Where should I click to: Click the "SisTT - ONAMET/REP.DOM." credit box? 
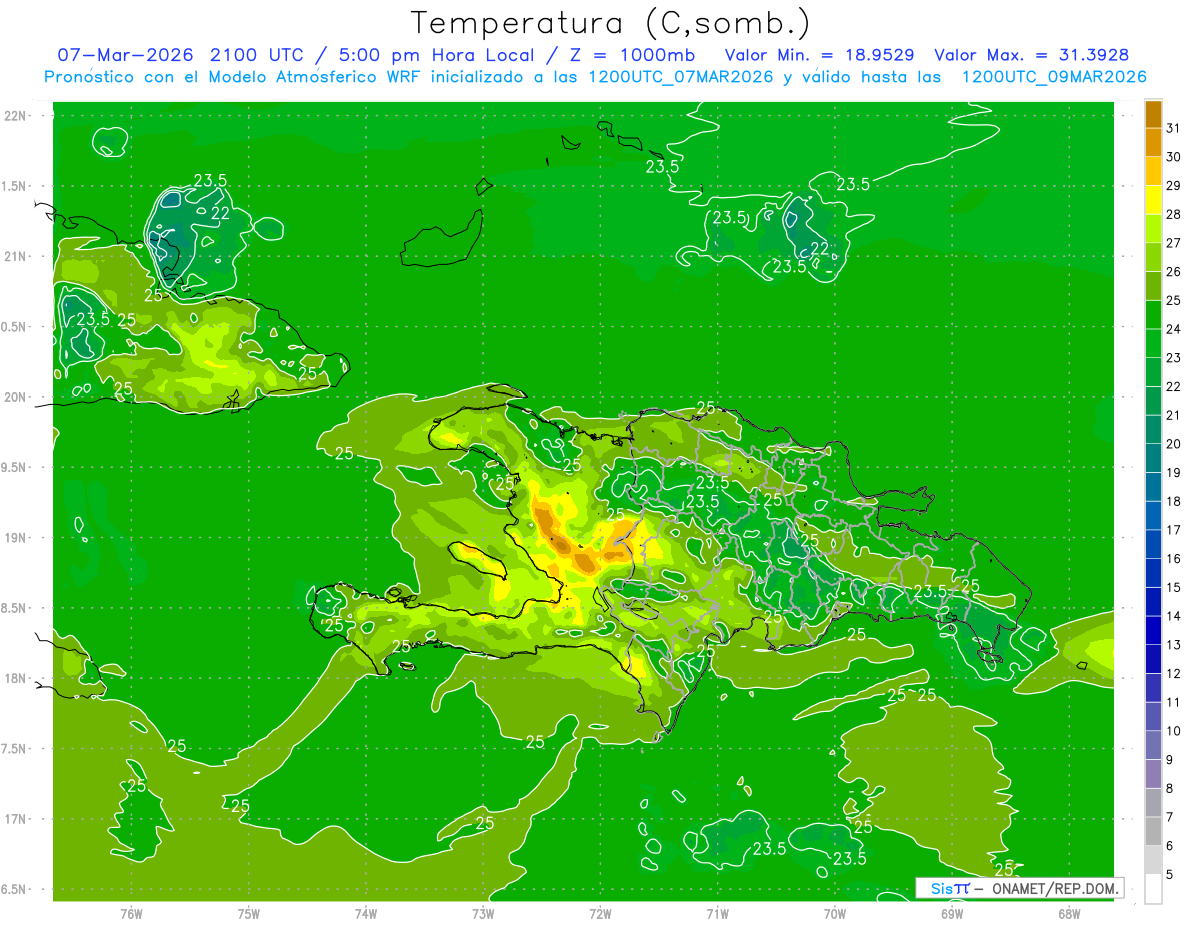pos(1019,887)
